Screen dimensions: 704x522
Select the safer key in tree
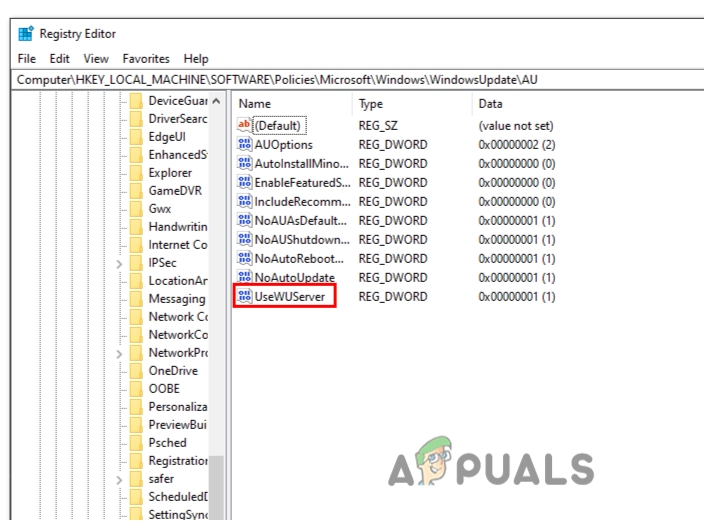pyautogui.click(x=161, y=478)
